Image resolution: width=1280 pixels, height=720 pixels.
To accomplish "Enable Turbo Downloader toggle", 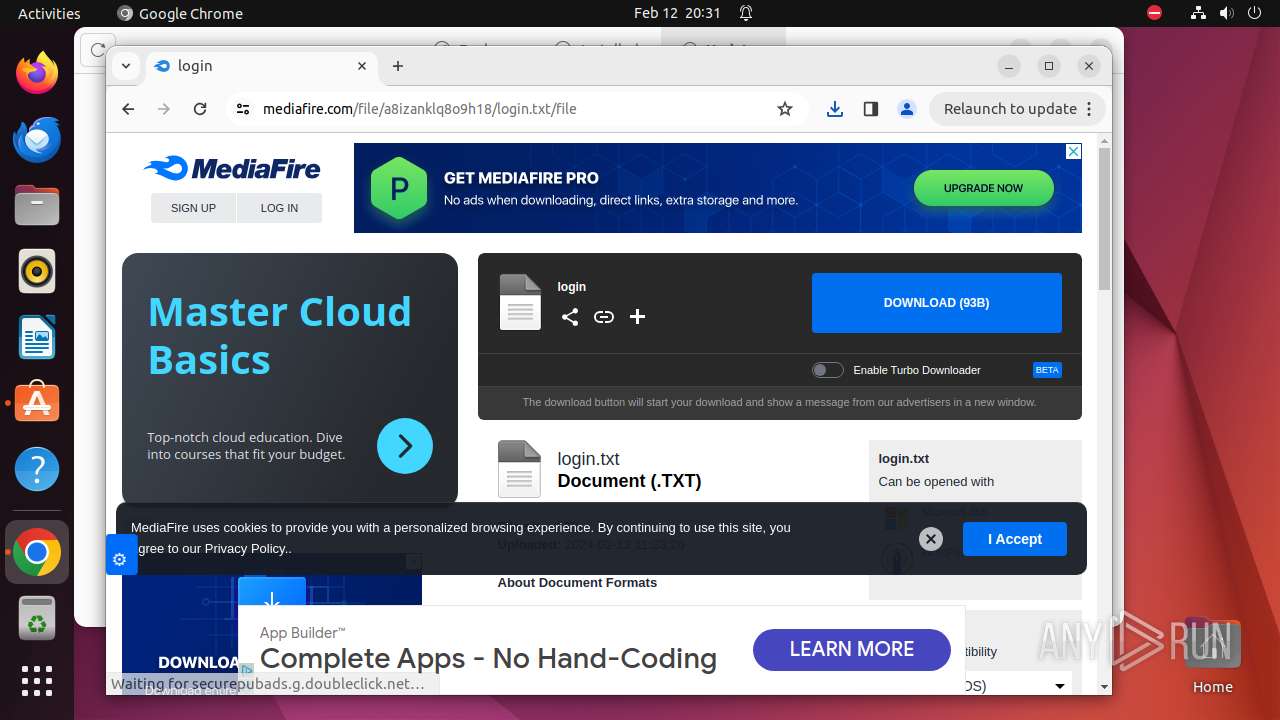I will pos(828,370).
